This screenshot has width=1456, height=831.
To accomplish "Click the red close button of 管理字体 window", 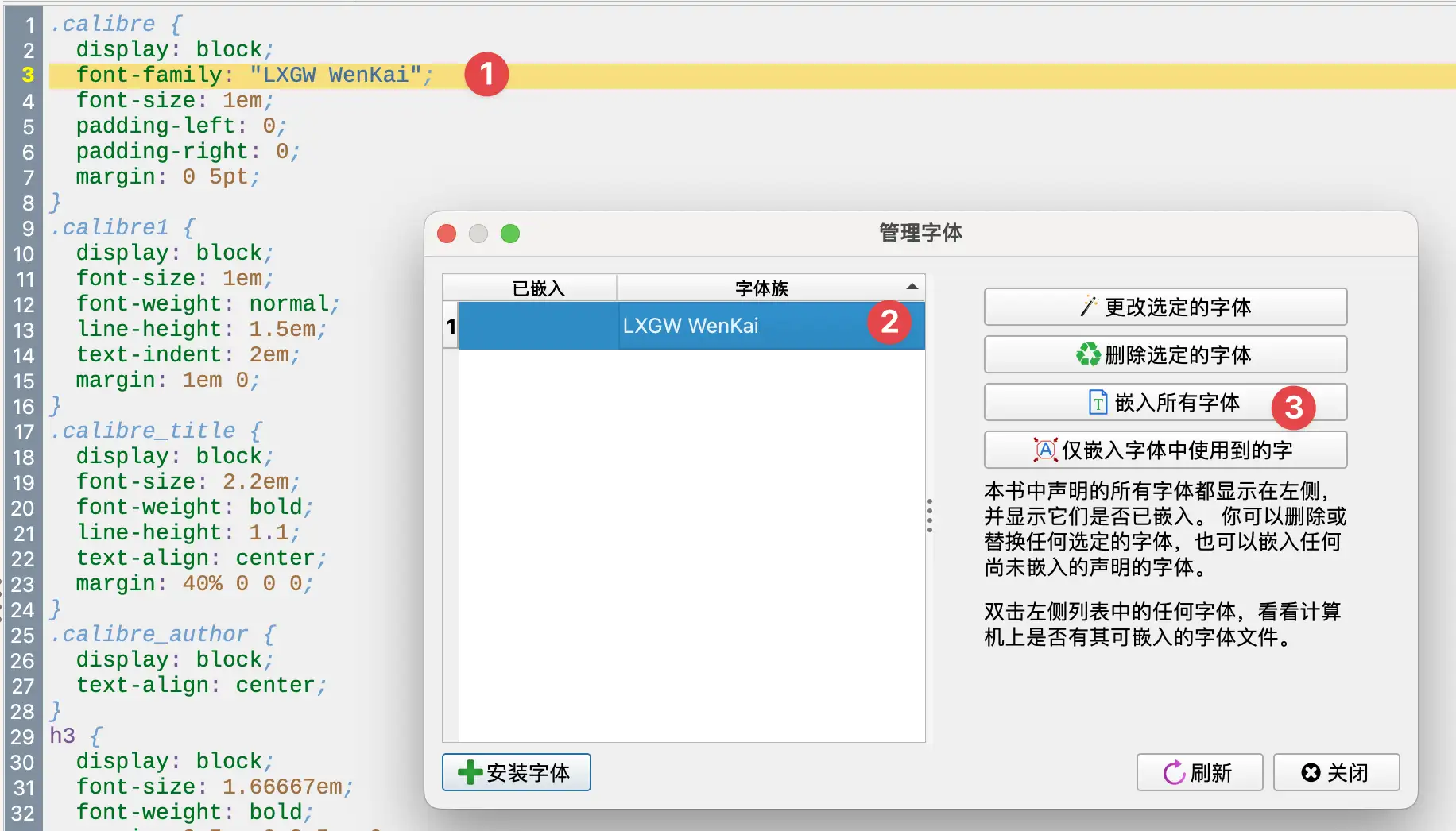I will coord(447,234).
